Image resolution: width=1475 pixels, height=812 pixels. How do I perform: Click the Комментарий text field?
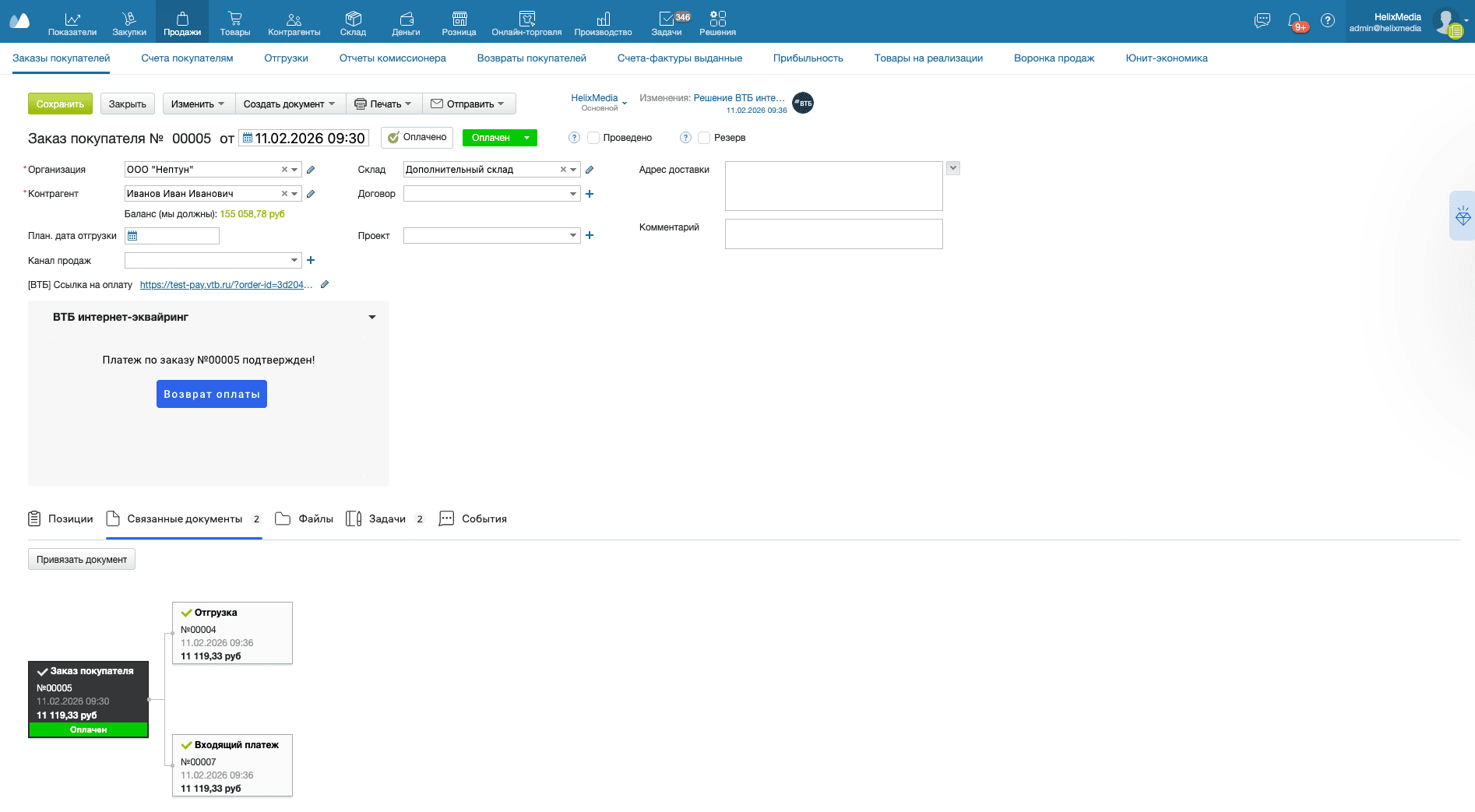tap(833, 234)
